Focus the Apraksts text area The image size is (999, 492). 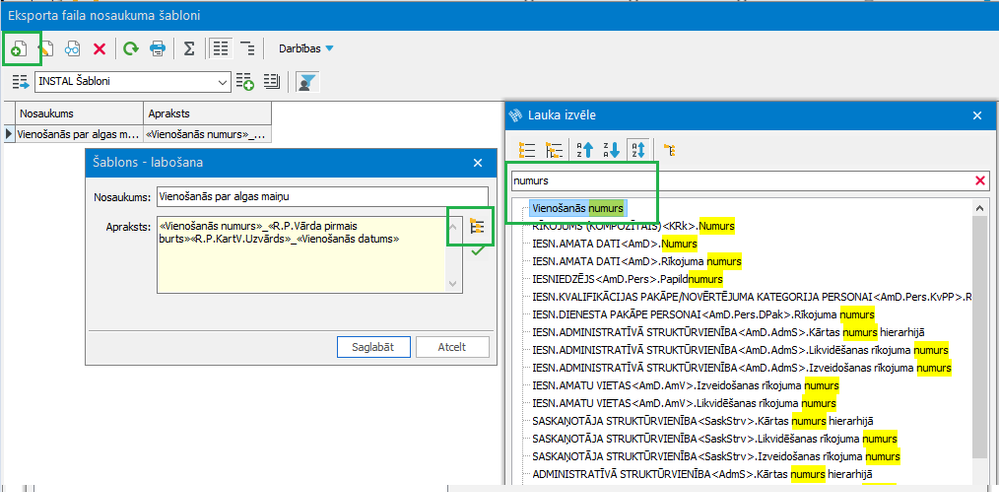(x=303, y=255)
